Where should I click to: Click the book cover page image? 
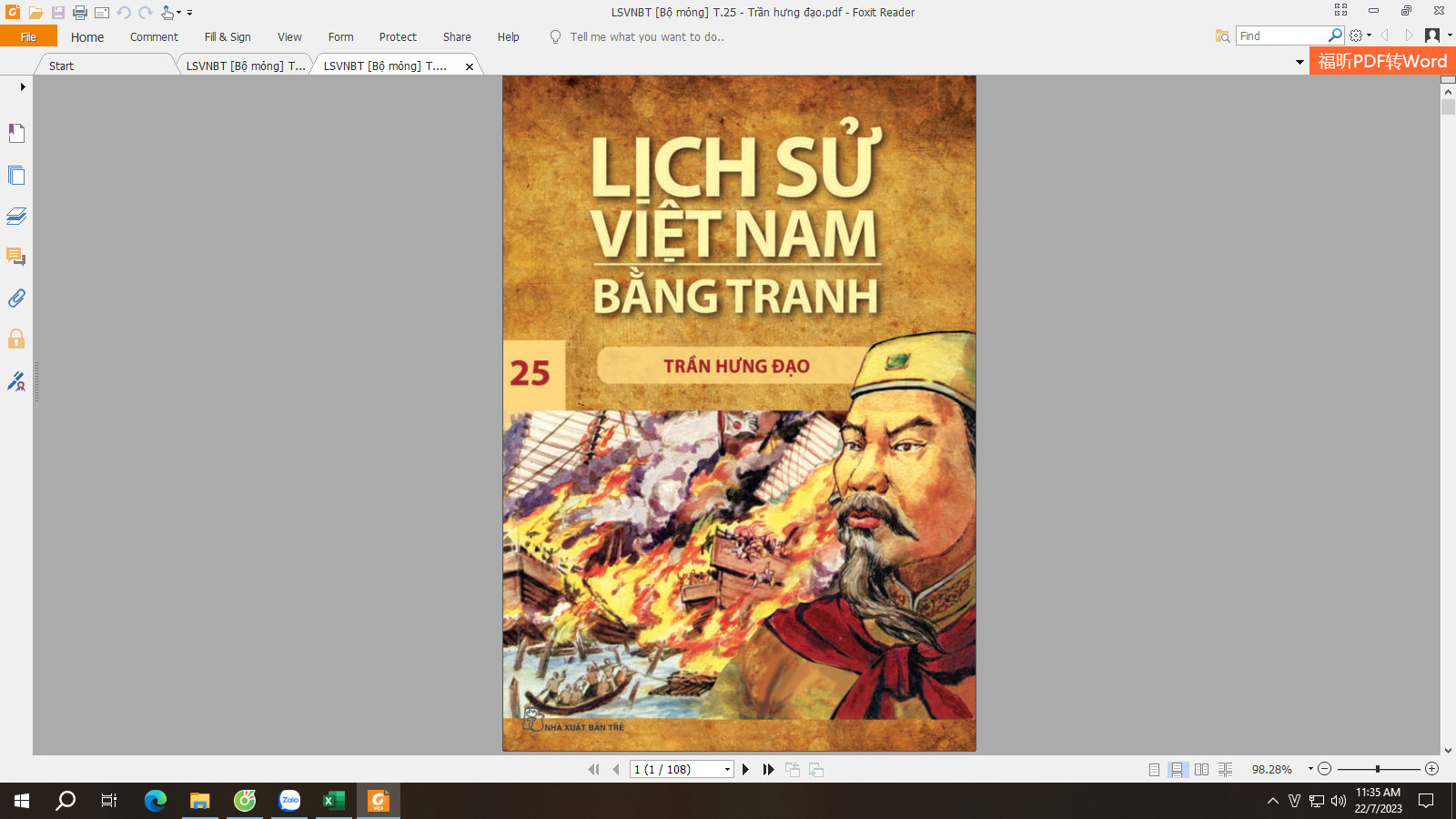pyautogui.click(x=739, y=413)
